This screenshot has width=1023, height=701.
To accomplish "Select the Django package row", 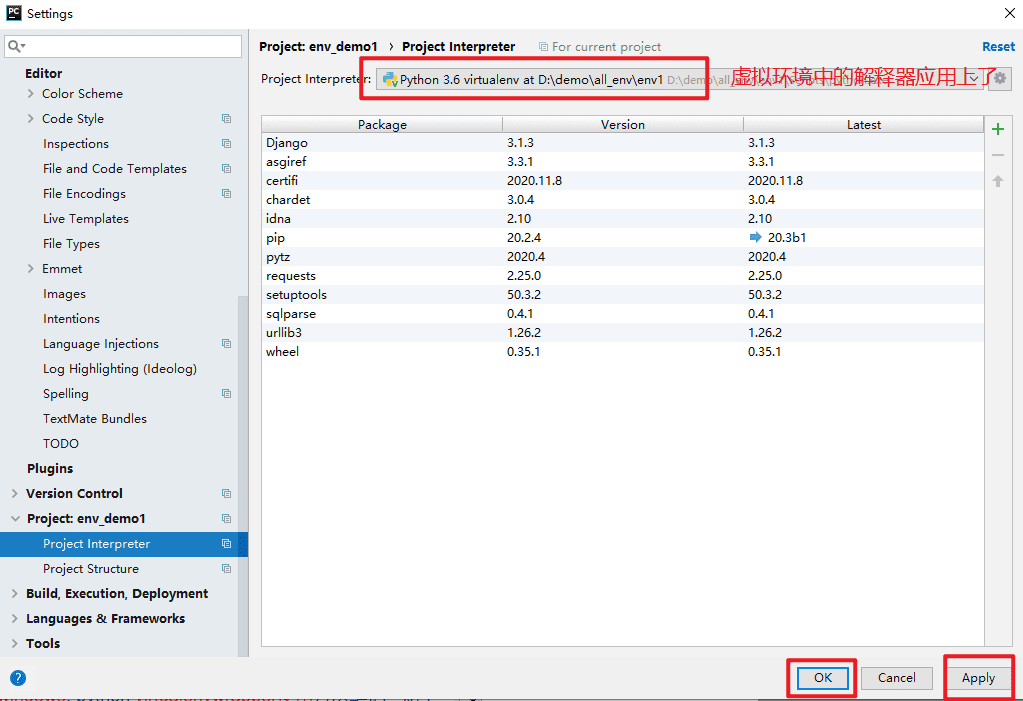I will click(622, 142).
